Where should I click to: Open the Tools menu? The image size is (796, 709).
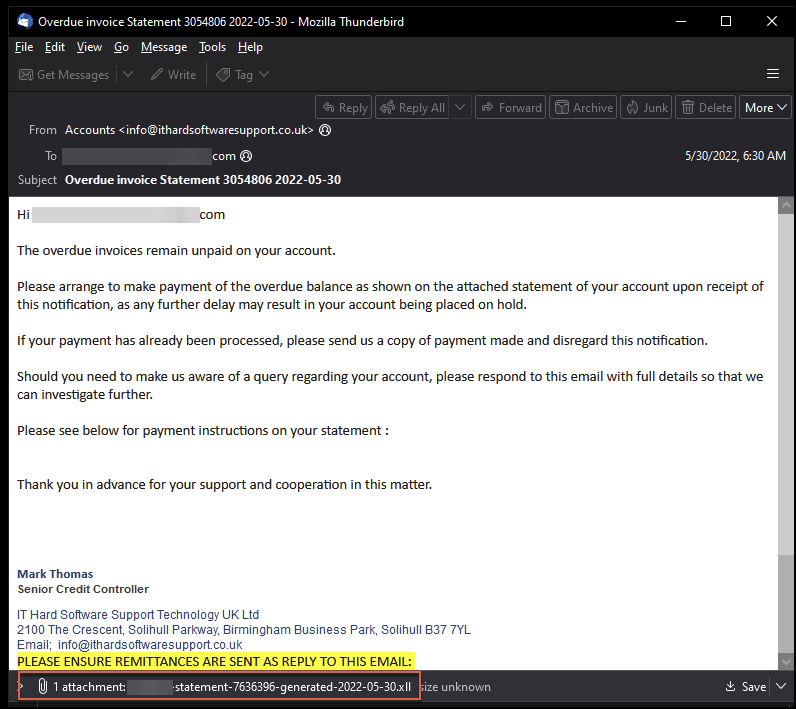pos(212,47)
